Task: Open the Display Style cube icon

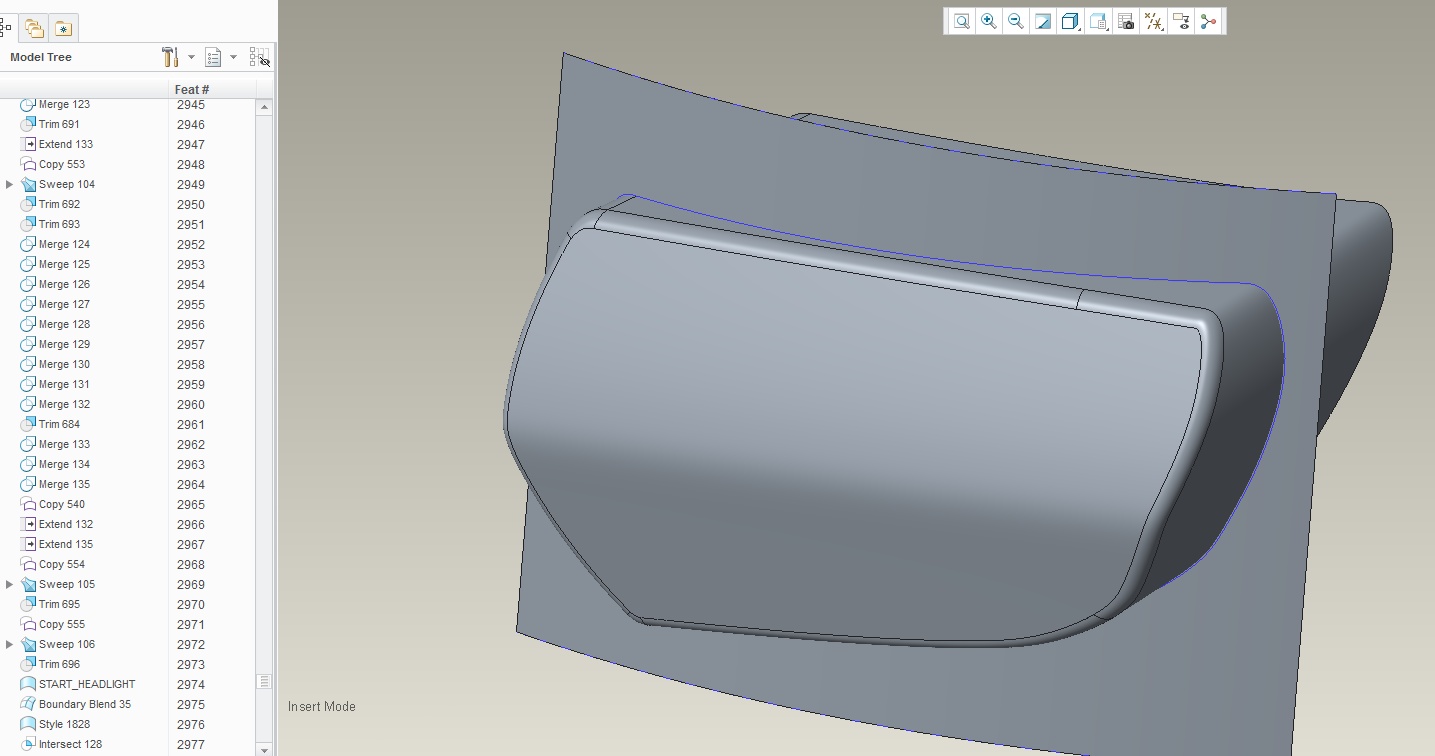Action: click(1070, 21)
